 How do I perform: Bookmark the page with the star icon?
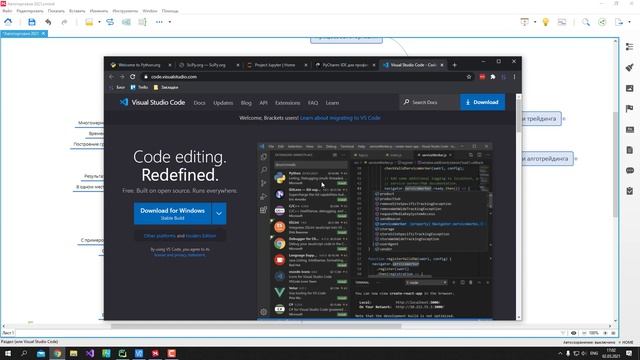coord(469,77)
